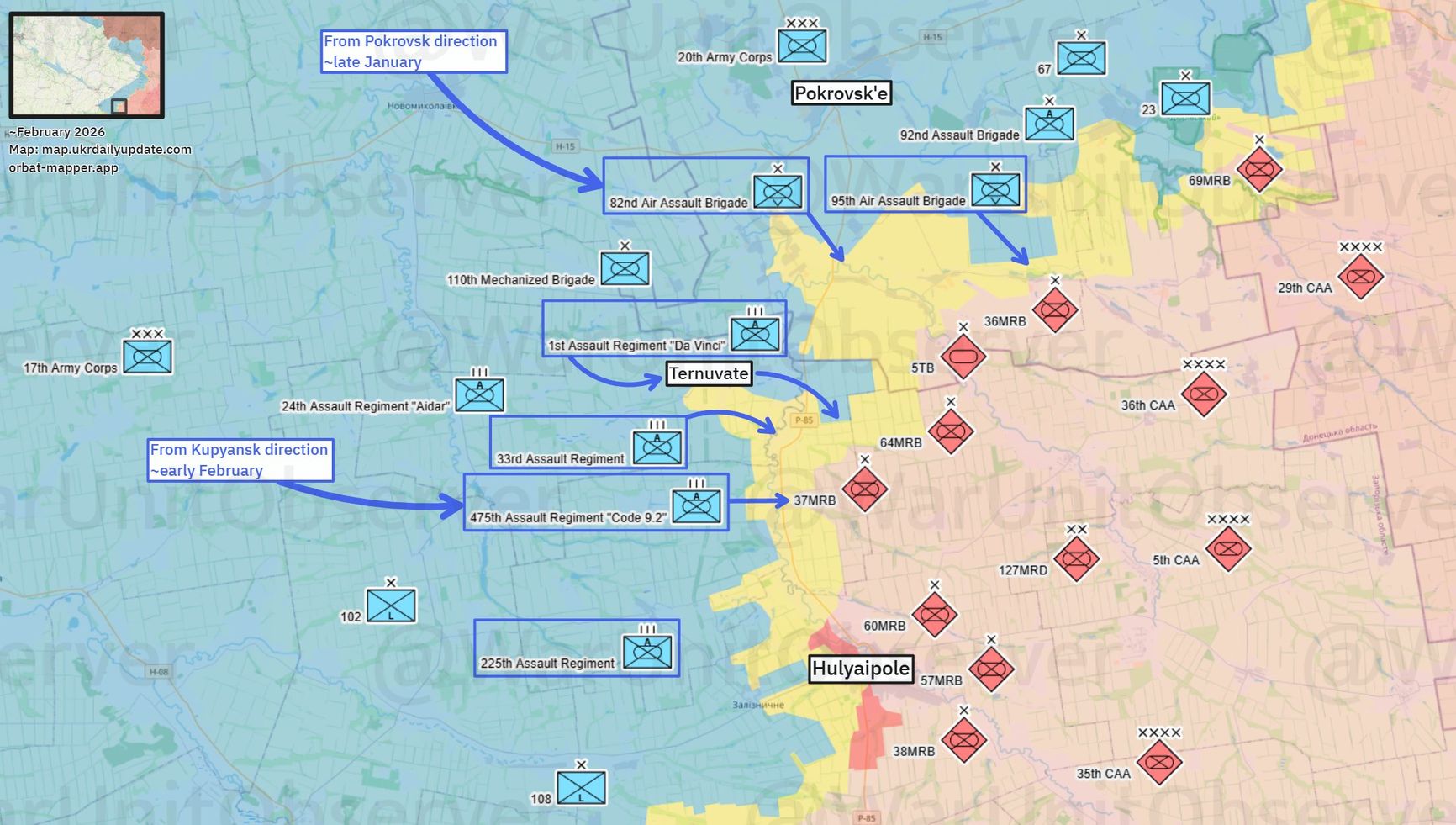Screen dimensions: 1456x825
Task: Click the 475th Assault Regiment unit symbol
Action: coord(695,506)
